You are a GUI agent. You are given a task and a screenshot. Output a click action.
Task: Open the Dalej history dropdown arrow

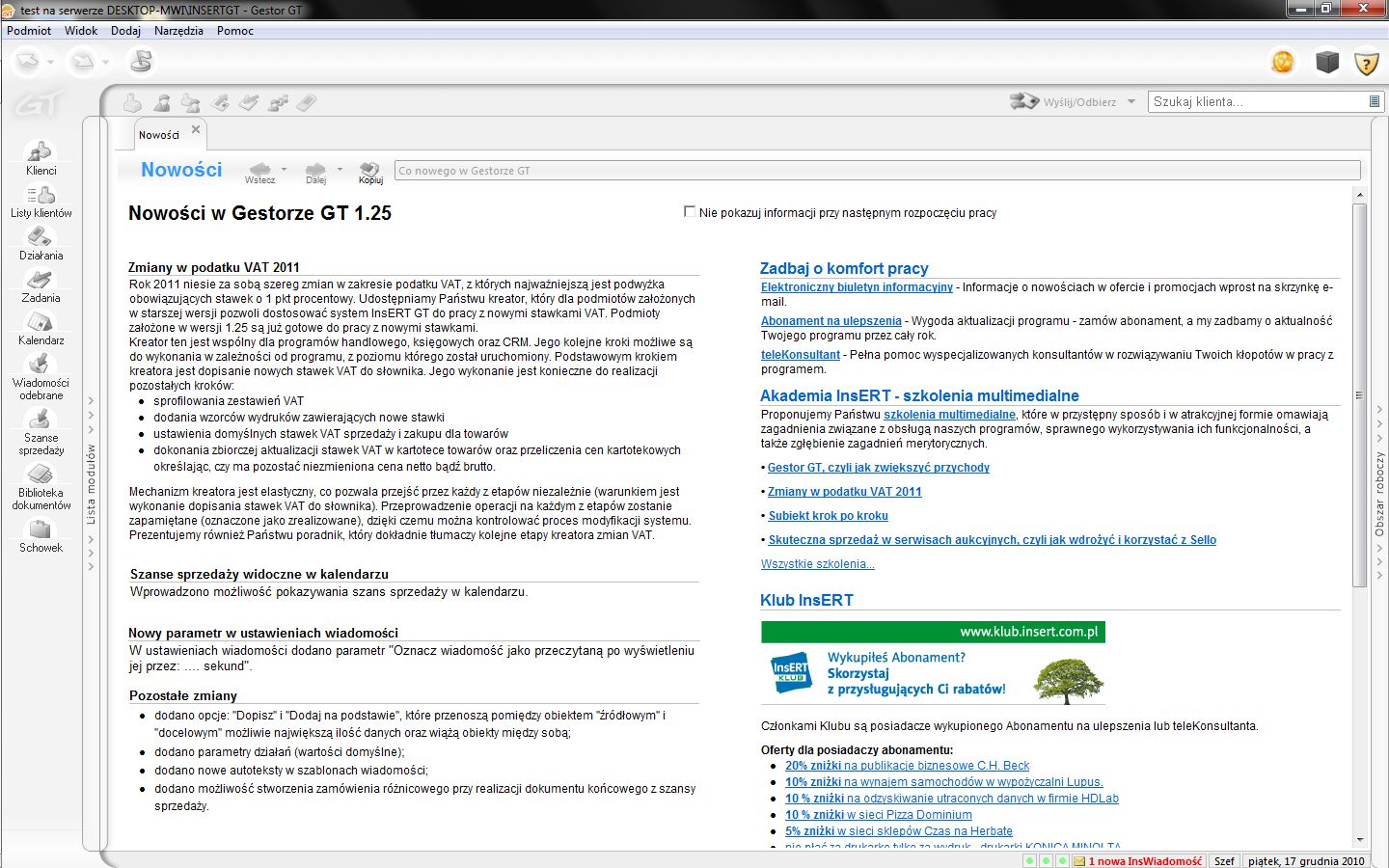(340, 170)
